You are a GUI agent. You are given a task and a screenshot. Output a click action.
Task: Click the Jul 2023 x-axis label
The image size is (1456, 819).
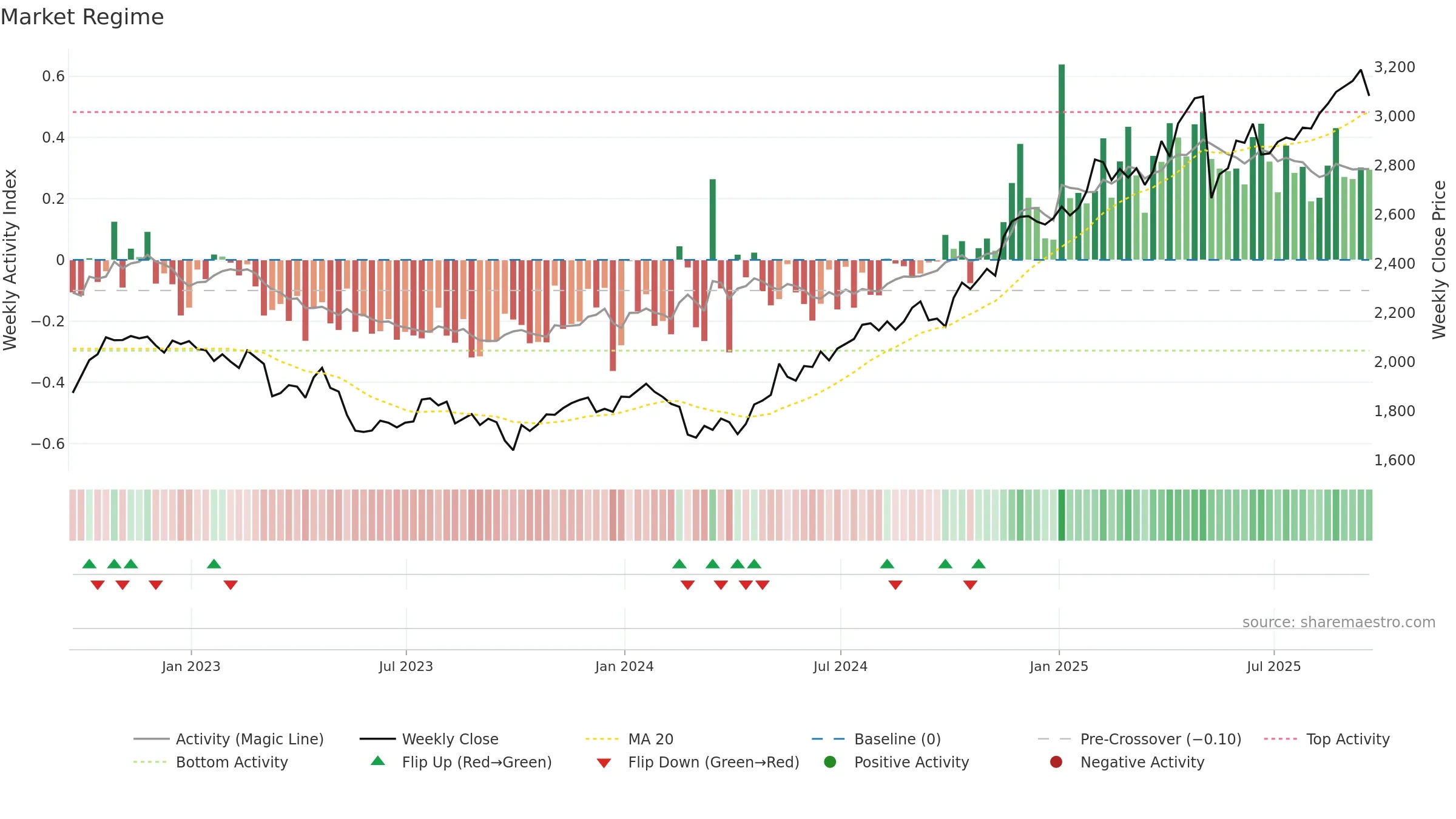tap(406, 666)
